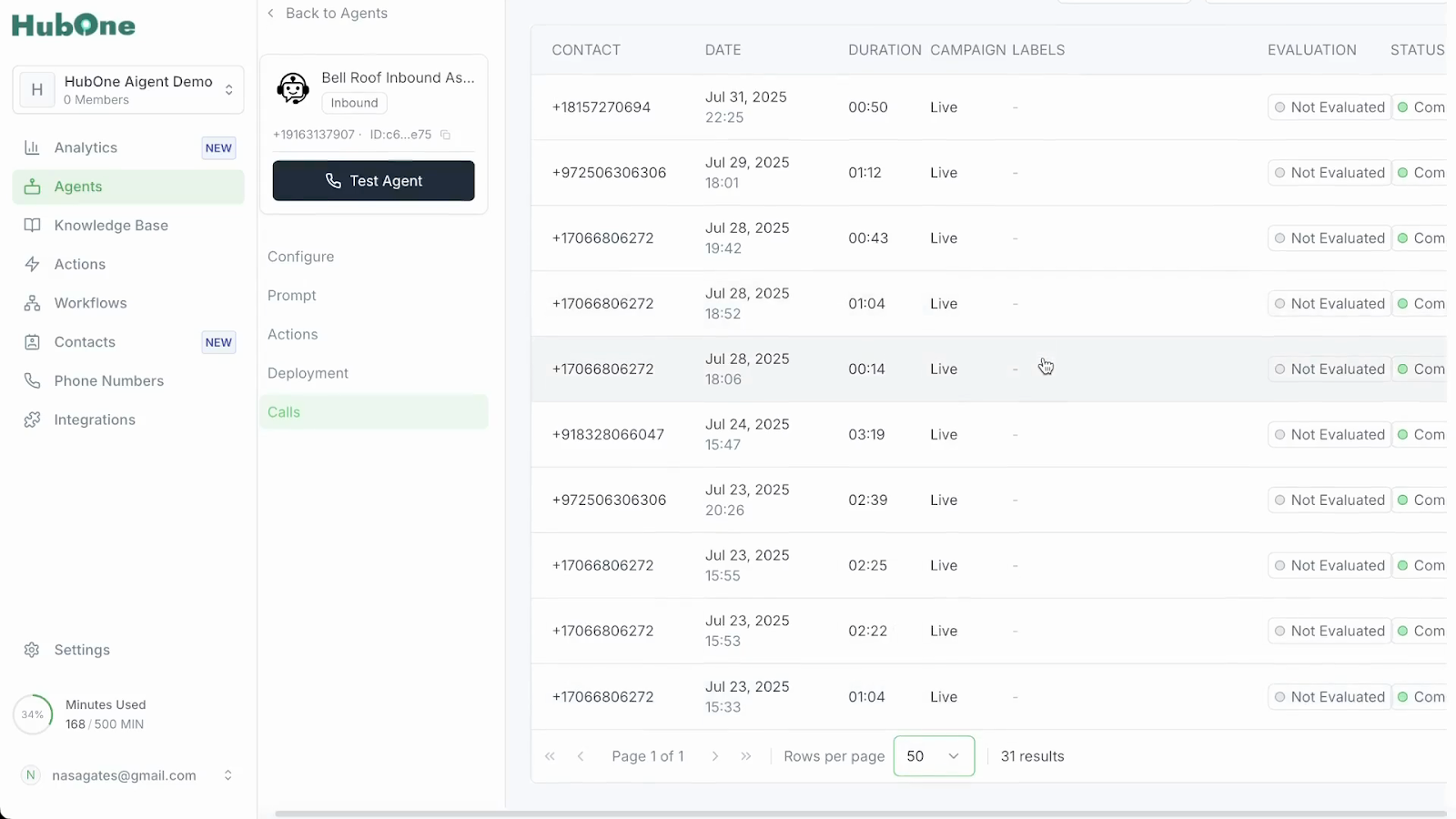This screenshot has height=819, width=1456.
Task: Open the call row from +918328066047
Action: pos(608,435)
